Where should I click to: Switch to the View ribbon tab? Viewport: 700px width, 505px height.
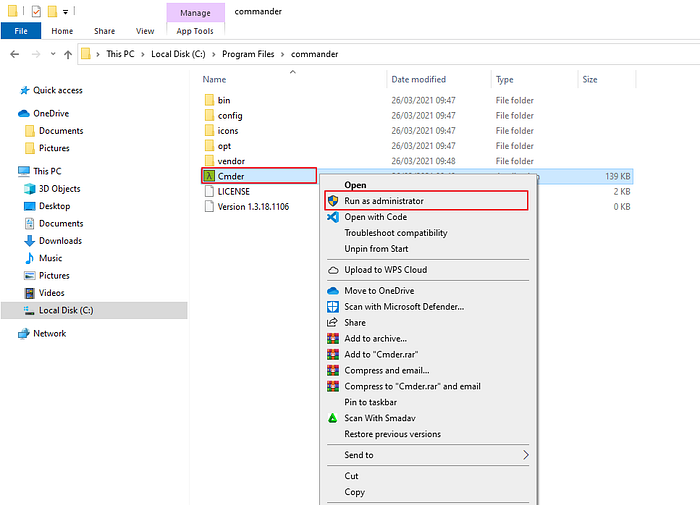(x=145, y=31)
